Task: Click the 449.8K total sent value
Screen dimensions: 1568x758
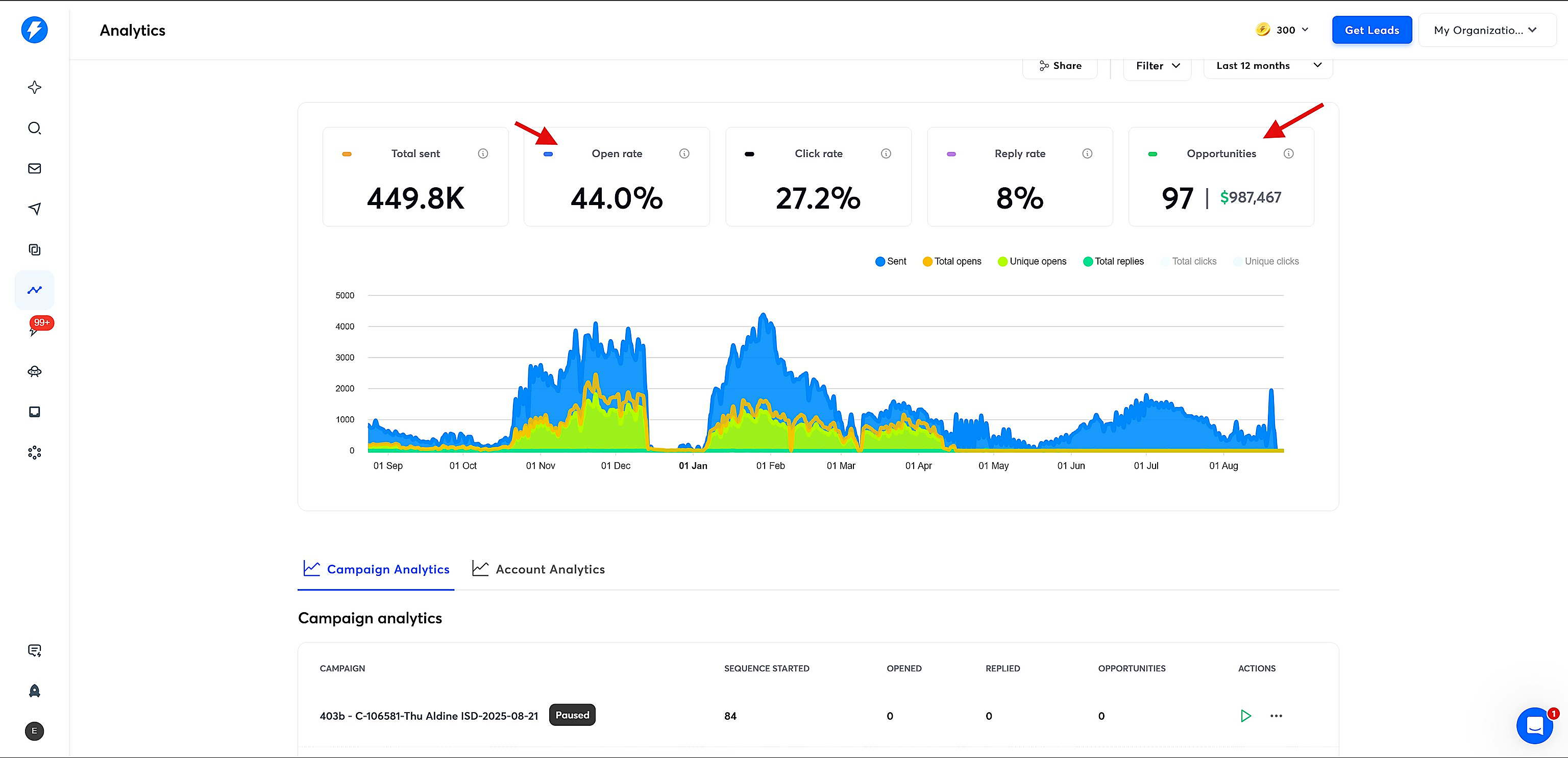Action: coord(415,198)
